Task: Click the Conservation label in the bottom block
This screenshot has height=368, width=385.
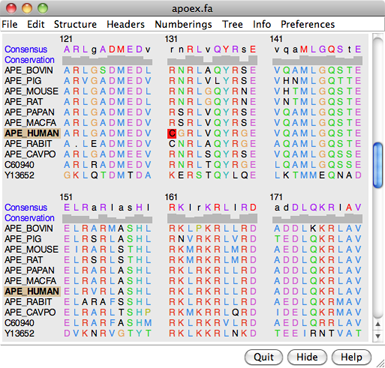Action: click(29, 218)
